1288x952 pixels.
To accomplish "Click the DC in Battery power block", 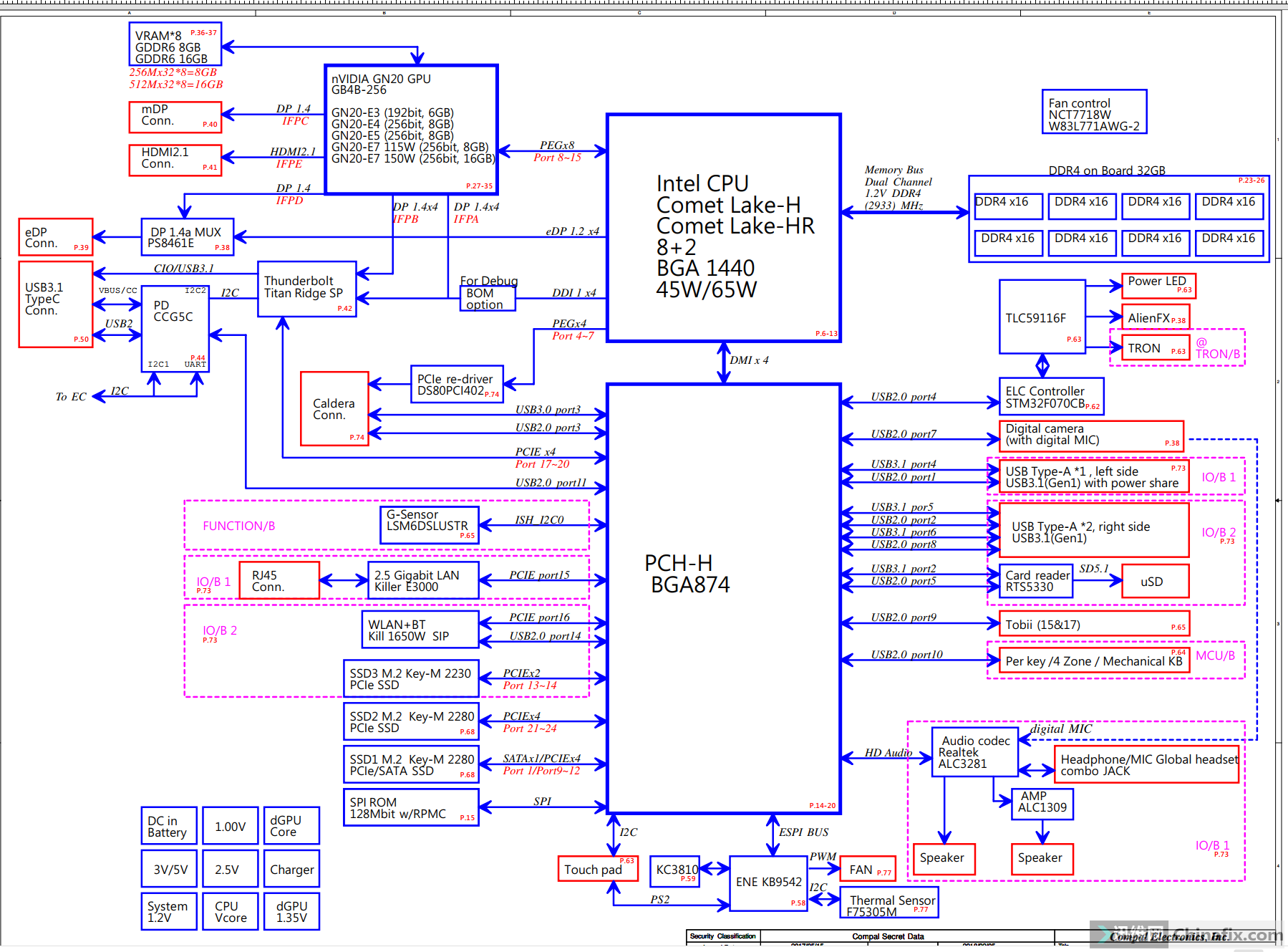I will click(x=169, y=826).
